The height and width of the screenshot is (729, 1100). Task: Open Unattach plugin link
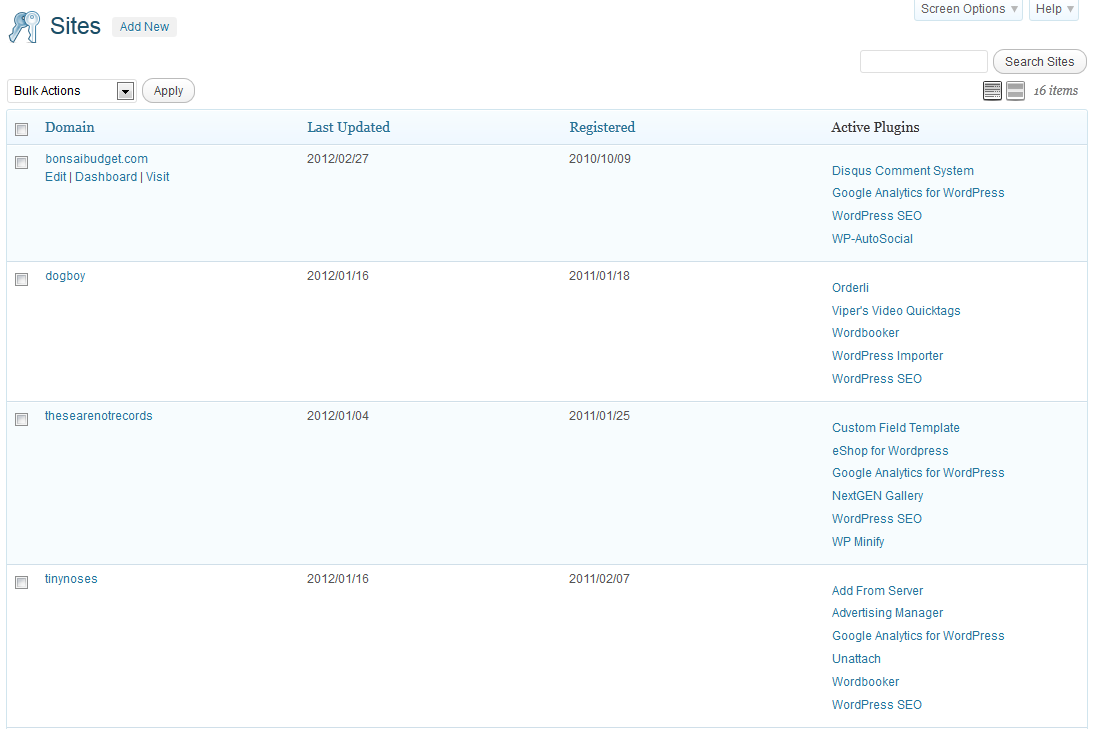856,658
